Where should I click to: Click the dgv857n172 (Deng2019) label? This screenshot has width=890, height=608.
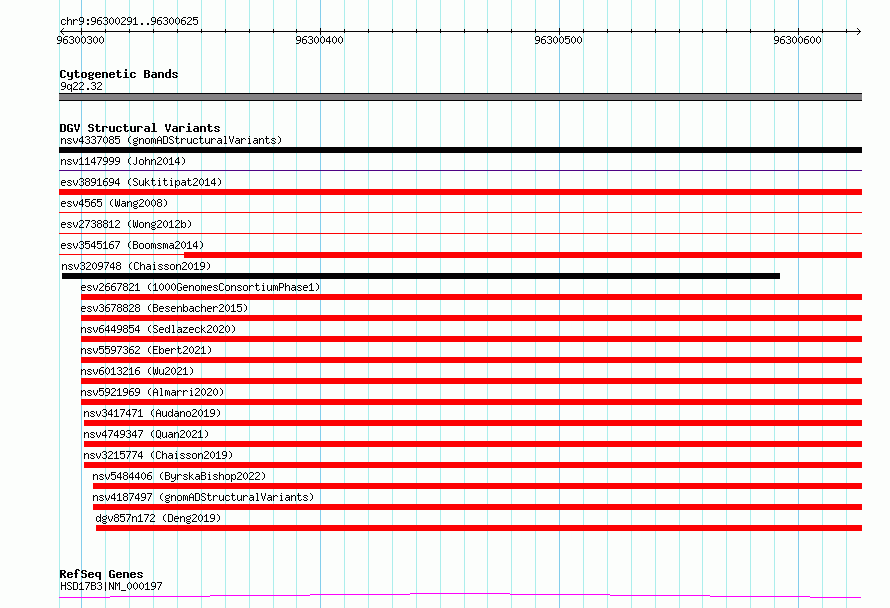click(158, 518)
